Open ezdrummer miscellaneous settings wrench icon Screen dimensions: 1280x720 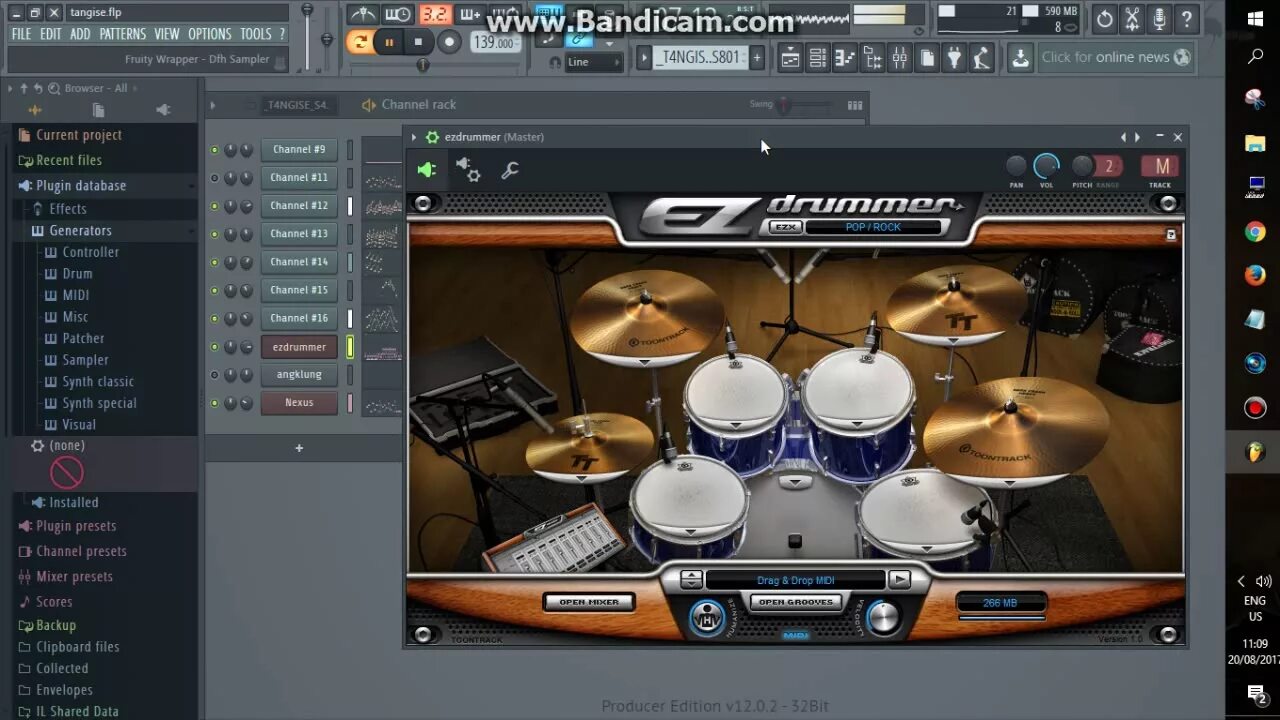[510, 171]
